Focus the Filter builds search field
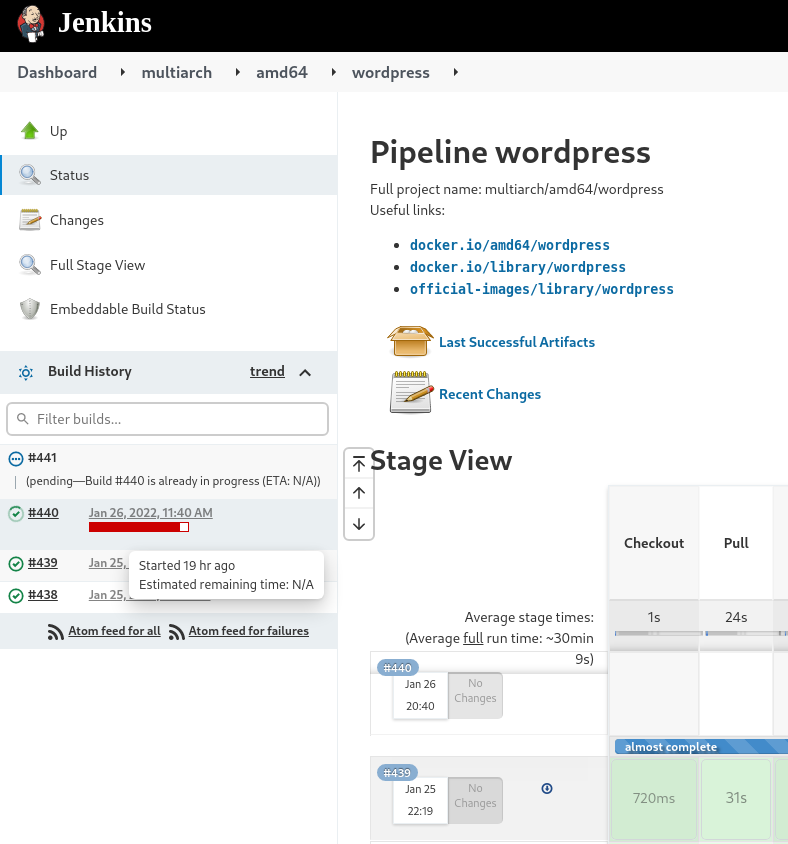The width and height of the screenshot is (788, 844). [168, 419]
